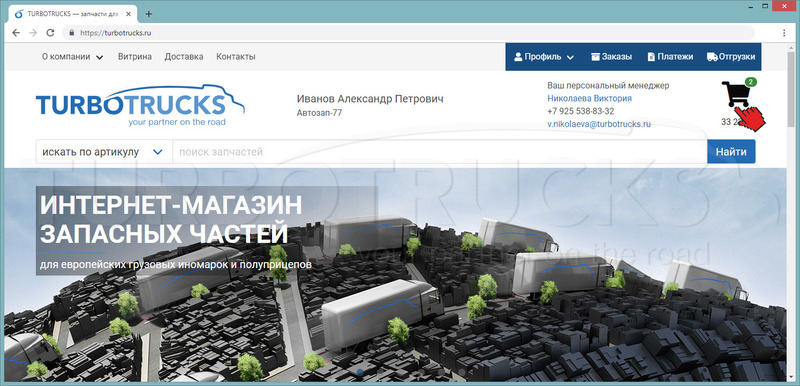The width and height of the screenshot is (800, 386).
Task: Focus the 'поиск запчастей' search field
Action: click(440, 152)
